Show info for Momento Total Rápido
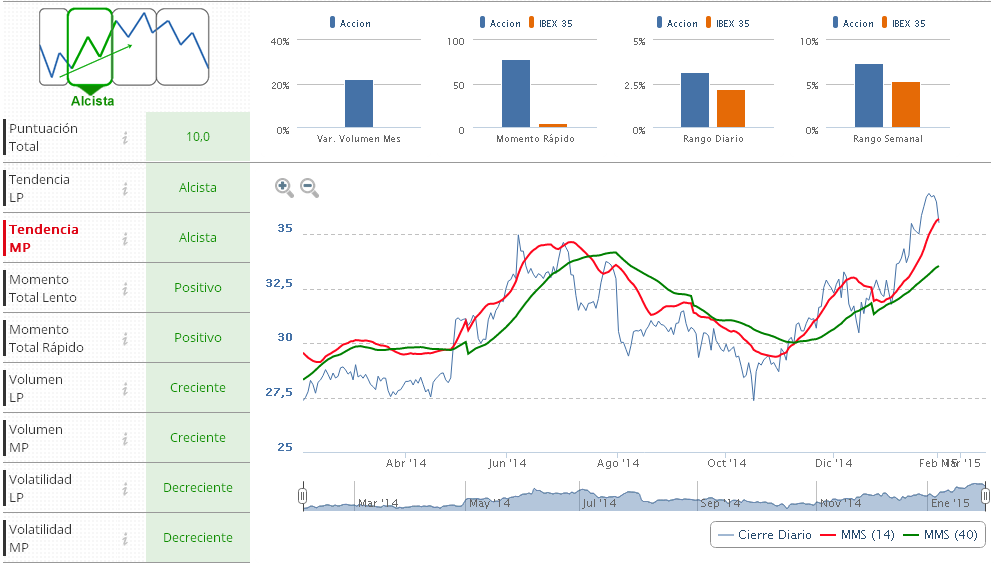The width and height of the screenshot is (994, 563). coord(125,338)
